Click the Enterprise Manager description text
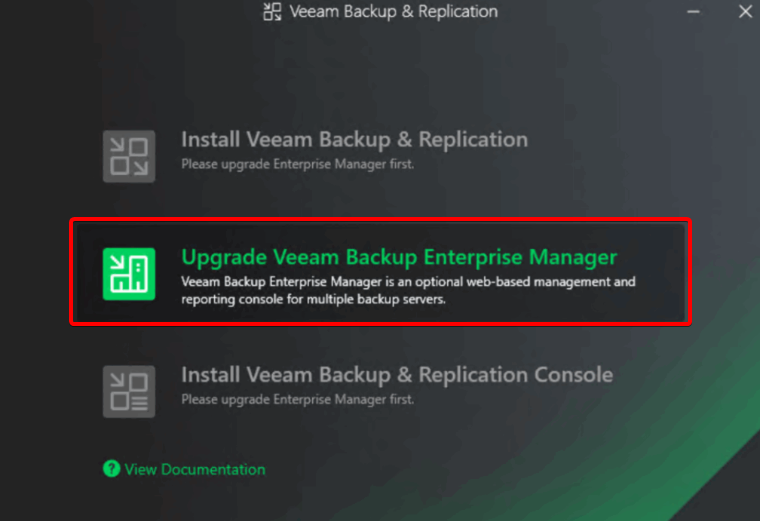Screen dimensions: 760x521 pos(408,290)
